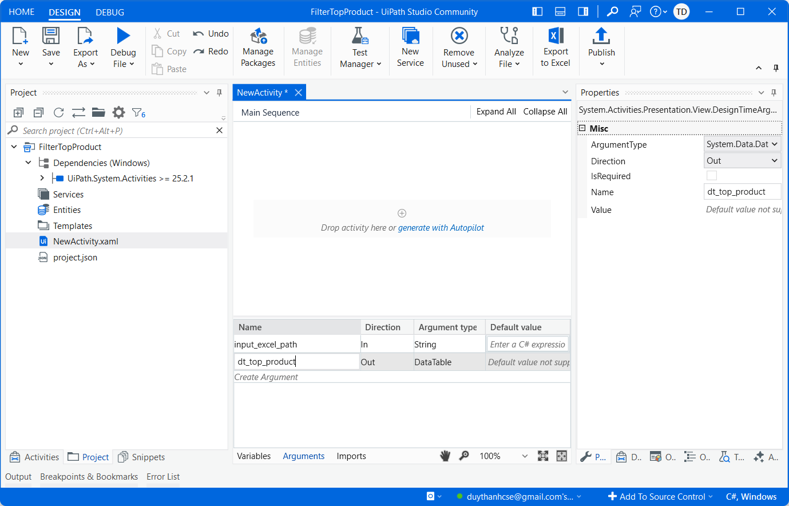Image resolution: width=789 pixels, height=506 pixels.
Task: Click Undo in the ribbon
Action: 210,34
